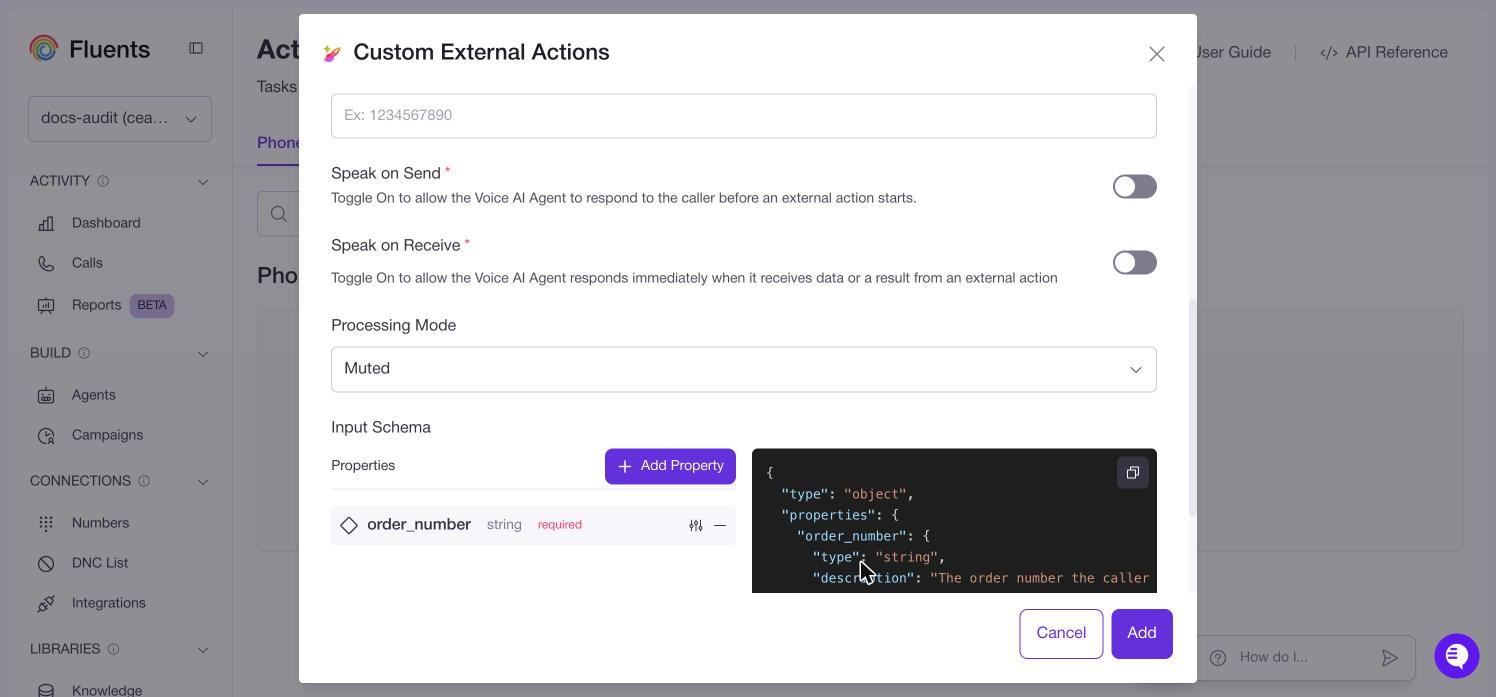Click the phone number input field
This screenshot has width=1496, height=697.
coord(743,116)
